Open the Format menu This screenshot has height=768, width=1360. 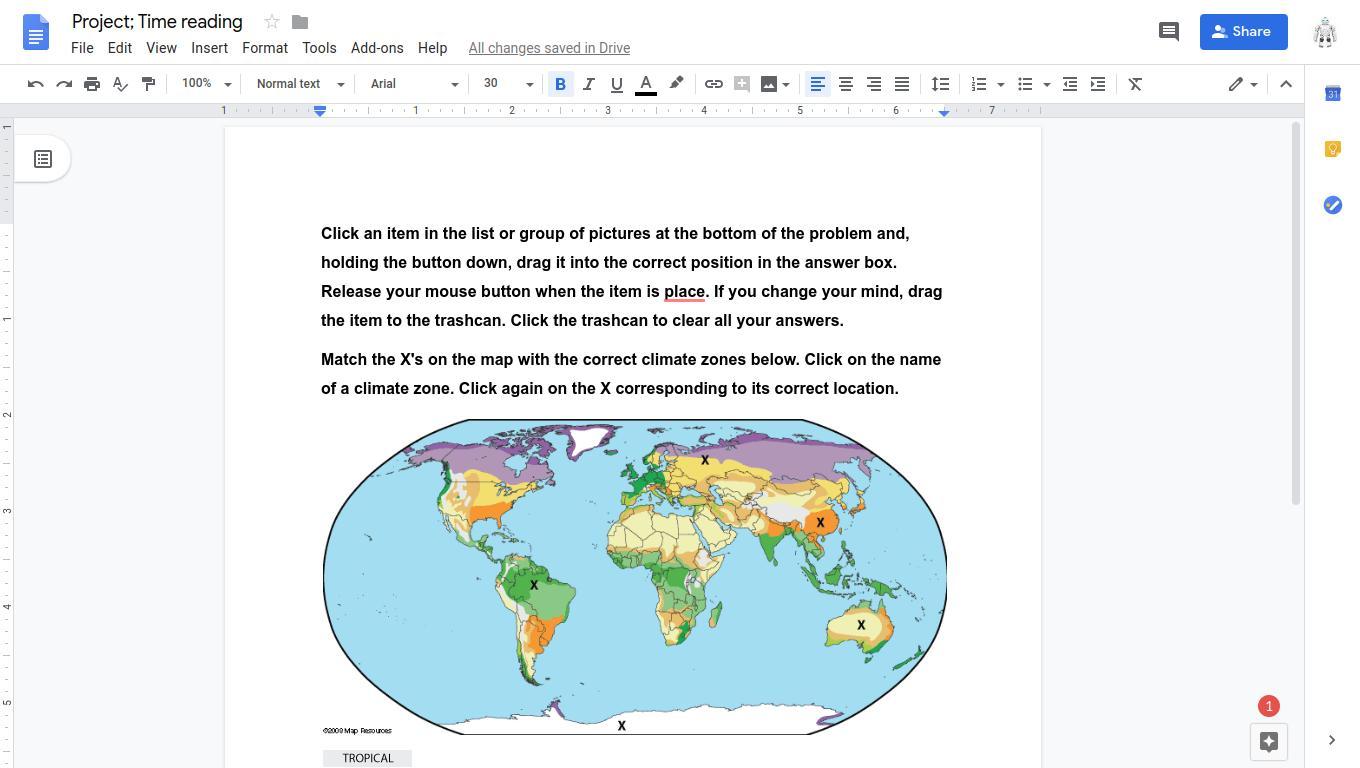[x=264, y=48]
